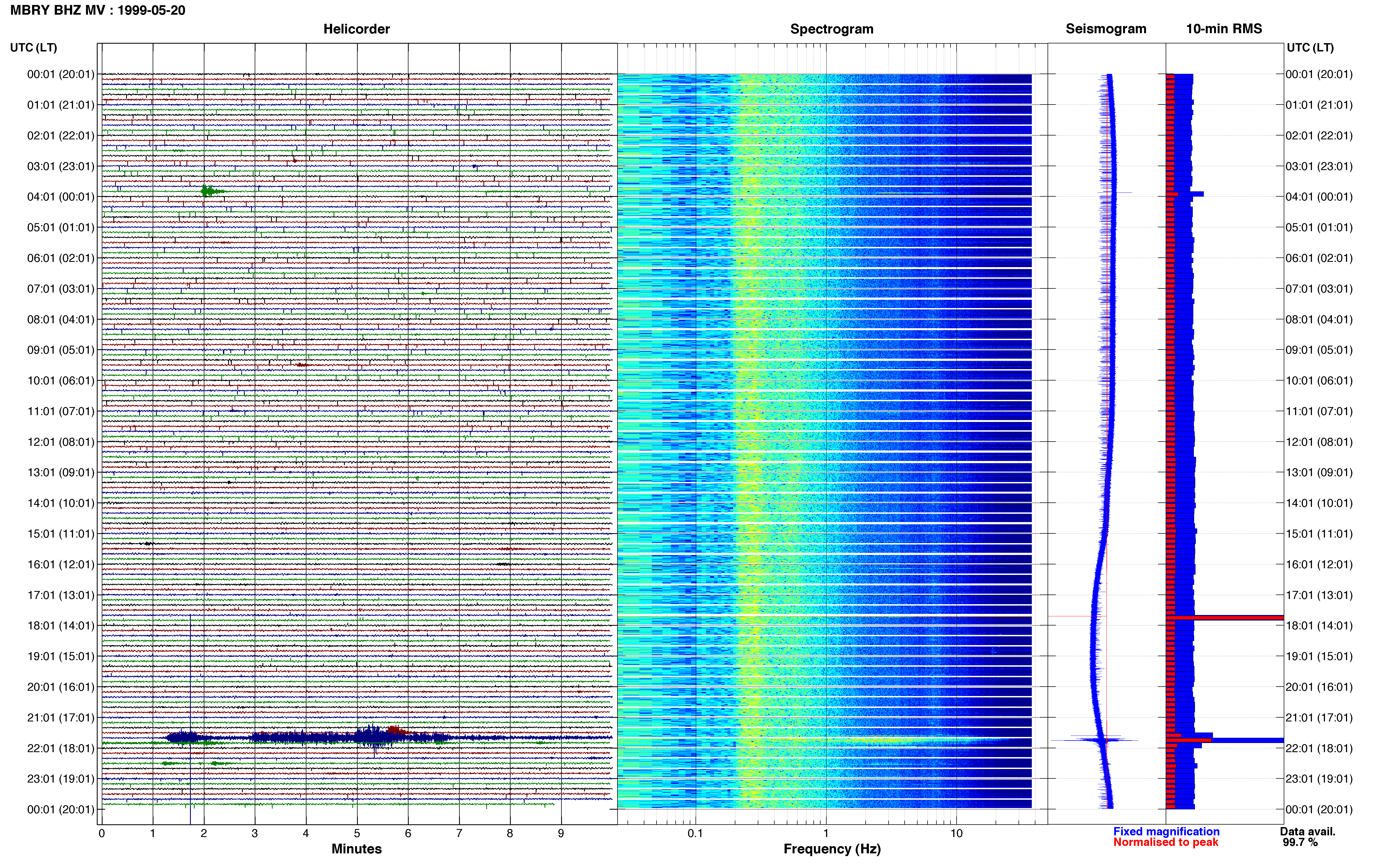Click the 23:01 (19:01) label beside the Helicorder
This screenshot has height=868, width=1388.
(x=61, y=779)
